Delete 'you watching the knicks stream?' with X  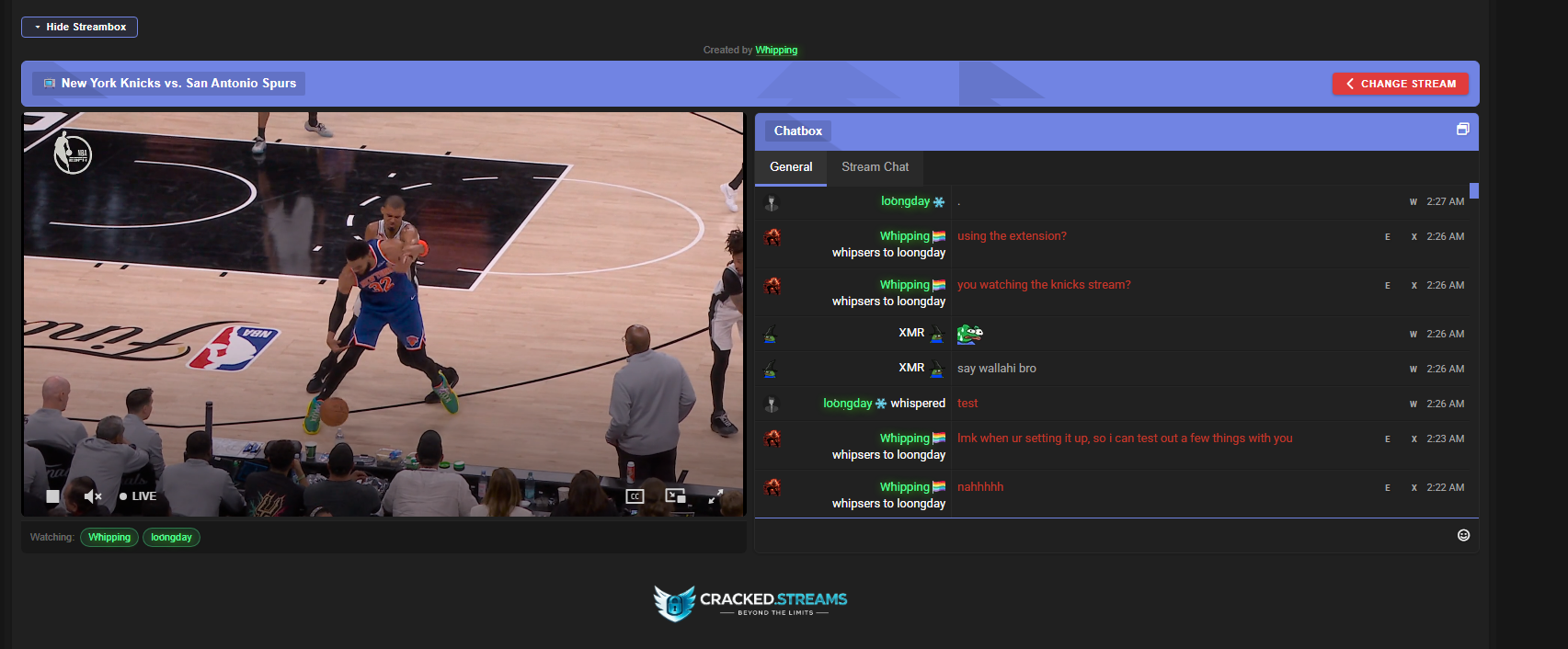pos(1414,286)
